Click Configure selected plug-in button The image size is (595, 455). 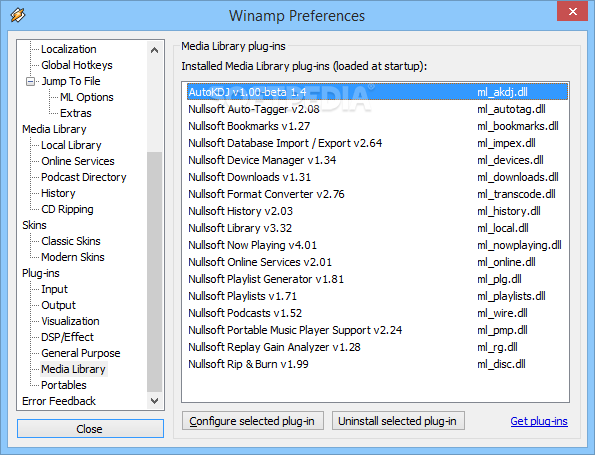coord(253,421)
